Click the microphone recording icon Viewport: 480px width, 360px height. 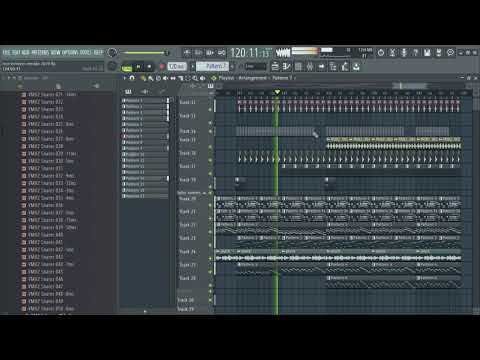click(404, 53)
